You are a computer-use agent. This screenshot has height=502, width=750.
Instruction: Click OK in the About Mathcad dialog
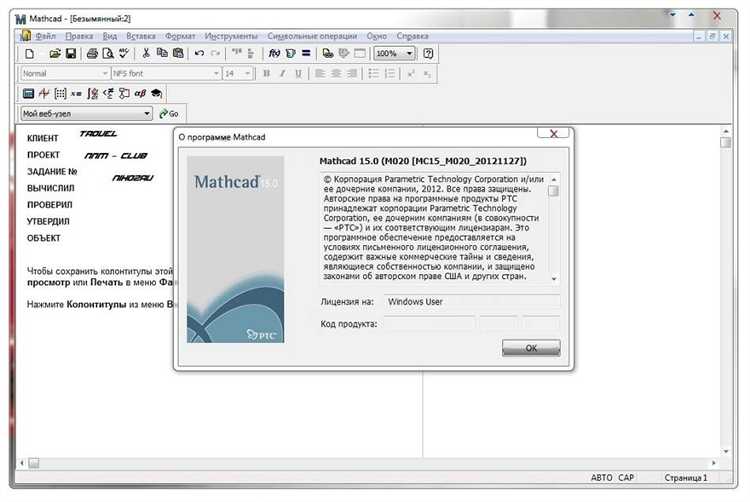click(531, 348)
